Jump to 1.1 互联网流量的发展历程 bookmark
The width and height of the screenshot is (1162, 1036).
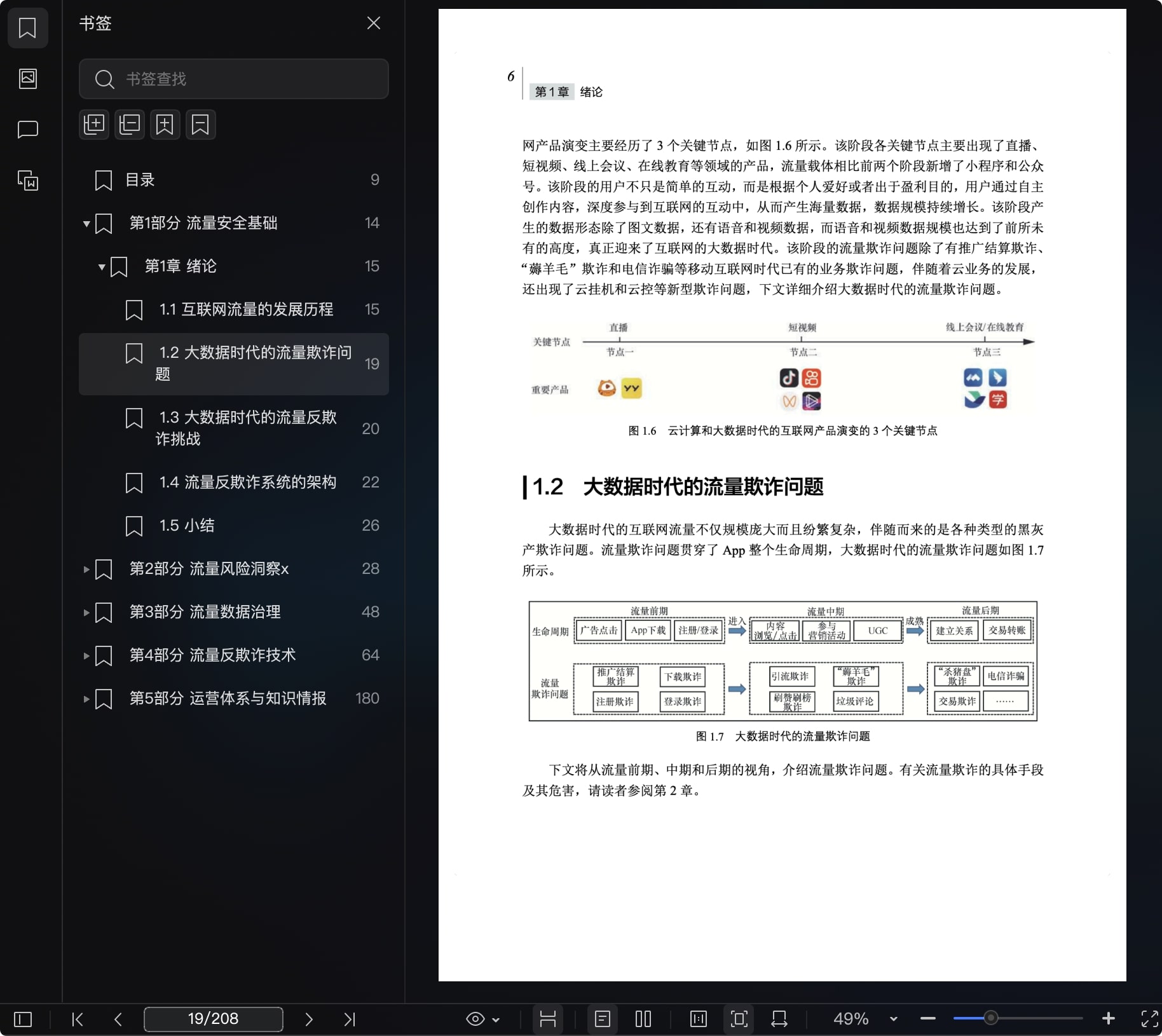[234, 310]
